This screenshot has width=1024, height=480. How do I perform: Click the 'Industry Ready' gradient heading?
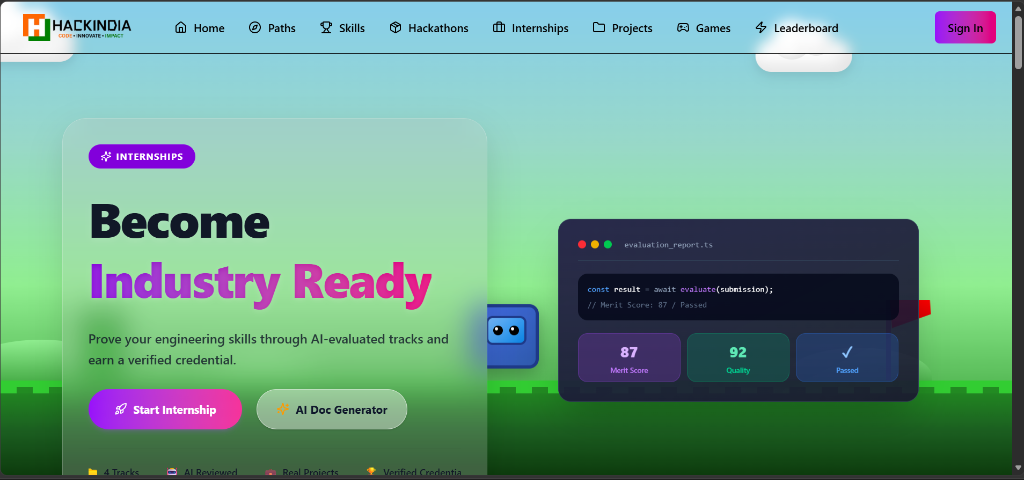pos(260,283)
